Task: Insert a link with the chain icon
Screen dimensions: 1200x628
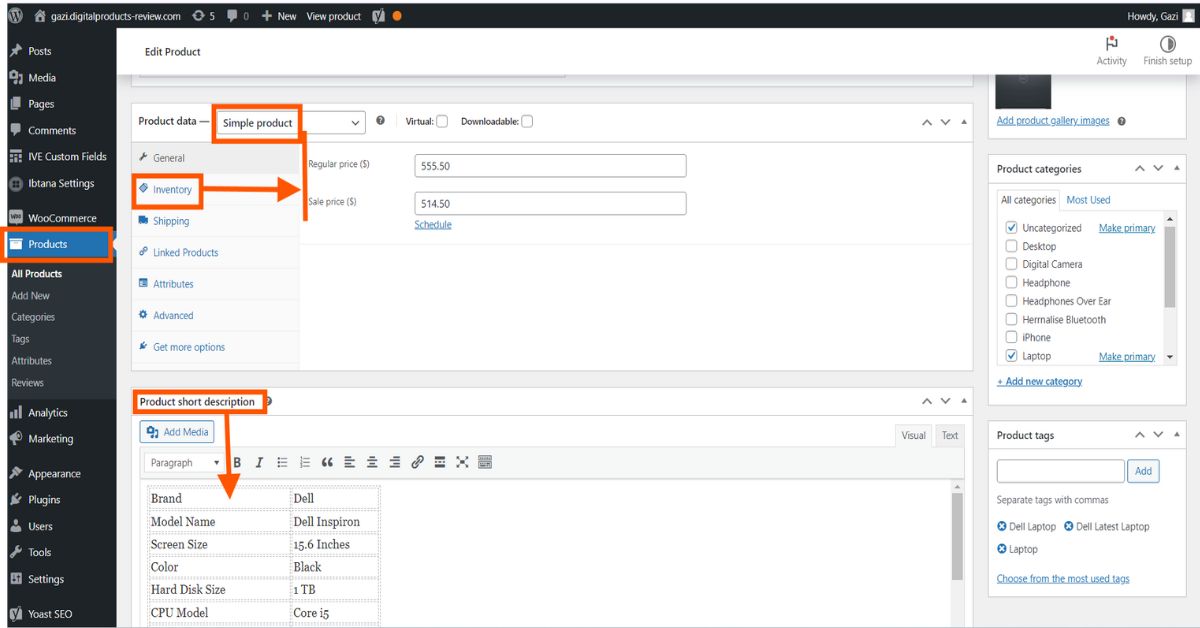Action: (417, 463)
